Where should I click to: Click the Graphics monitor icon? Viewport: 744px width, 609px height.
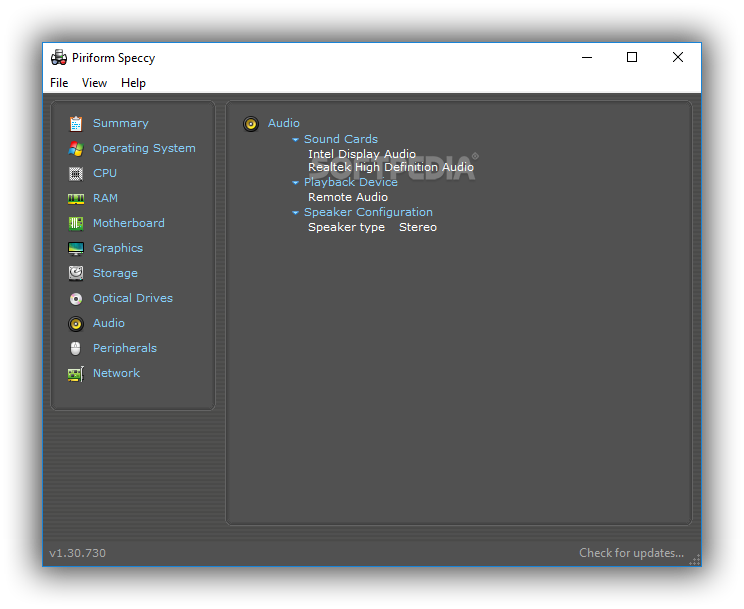[76, 248]
